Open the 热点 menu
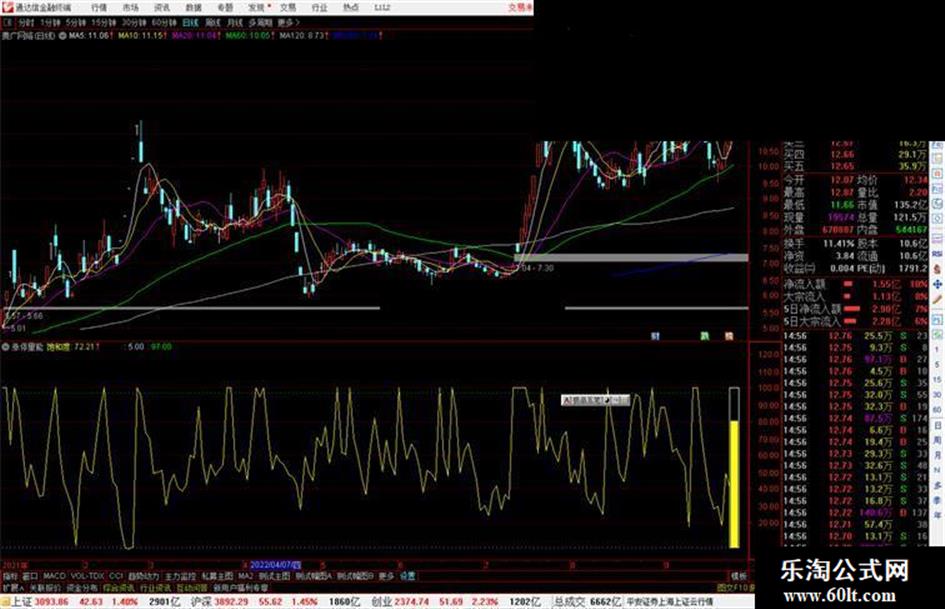 point(351,8)
